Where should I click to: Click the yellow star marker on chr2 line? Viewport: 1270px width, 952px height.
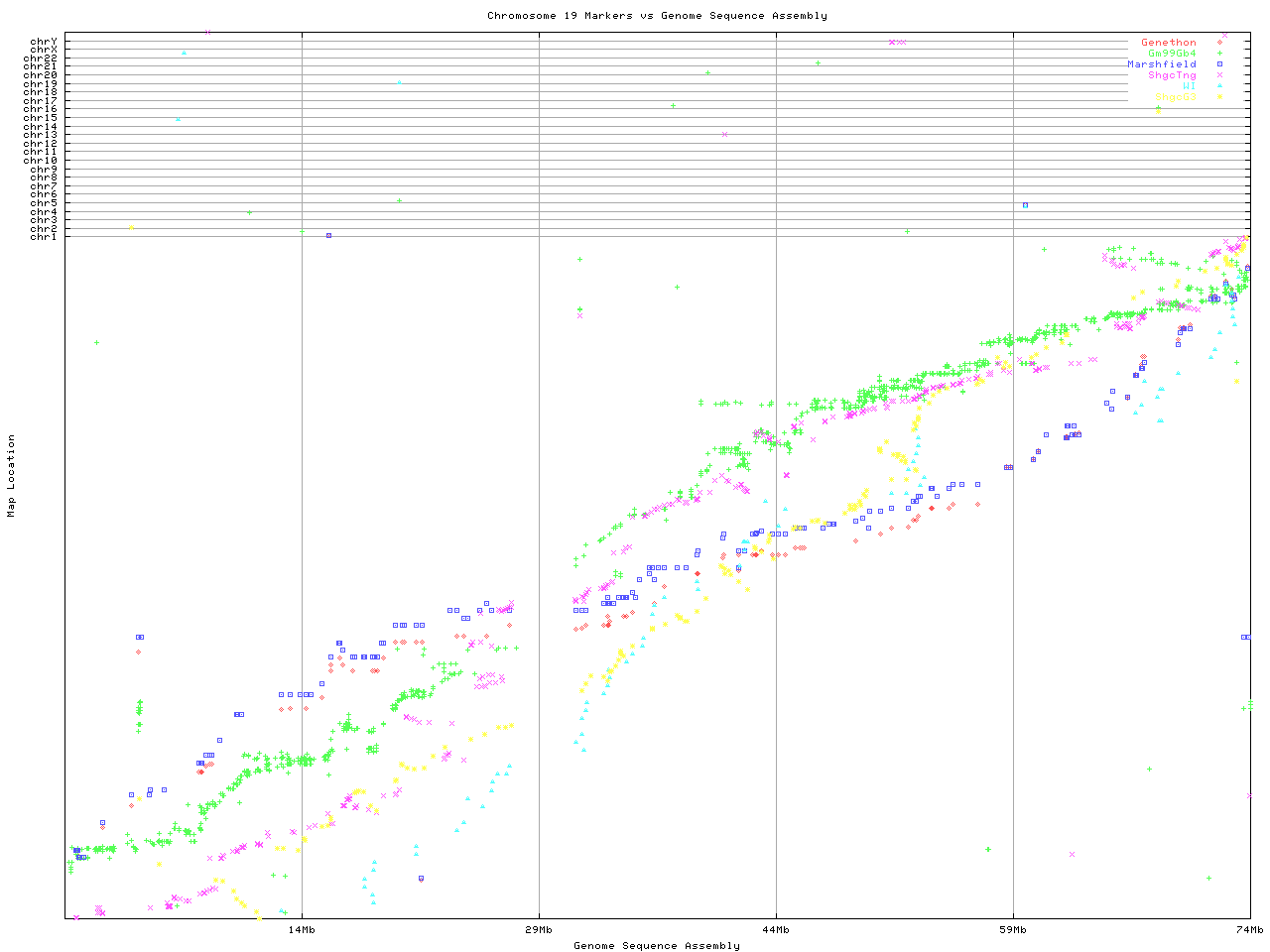(x=131, y=227)
